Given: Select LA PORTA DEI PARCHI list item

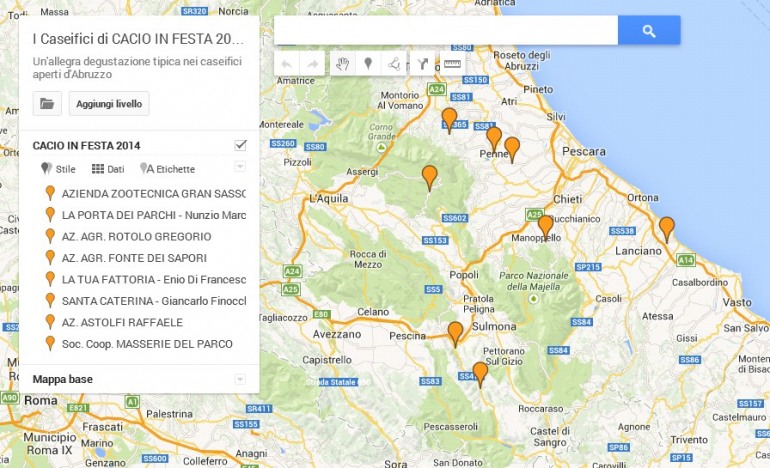Looking at the screenshot, I should (x=154, y=215).
